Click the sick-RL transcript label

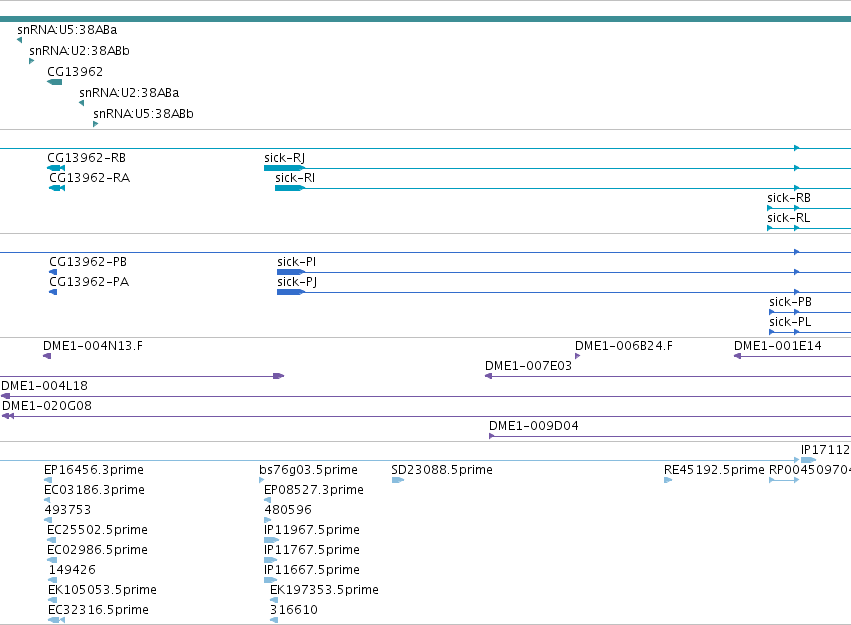[x=789, y=218]
